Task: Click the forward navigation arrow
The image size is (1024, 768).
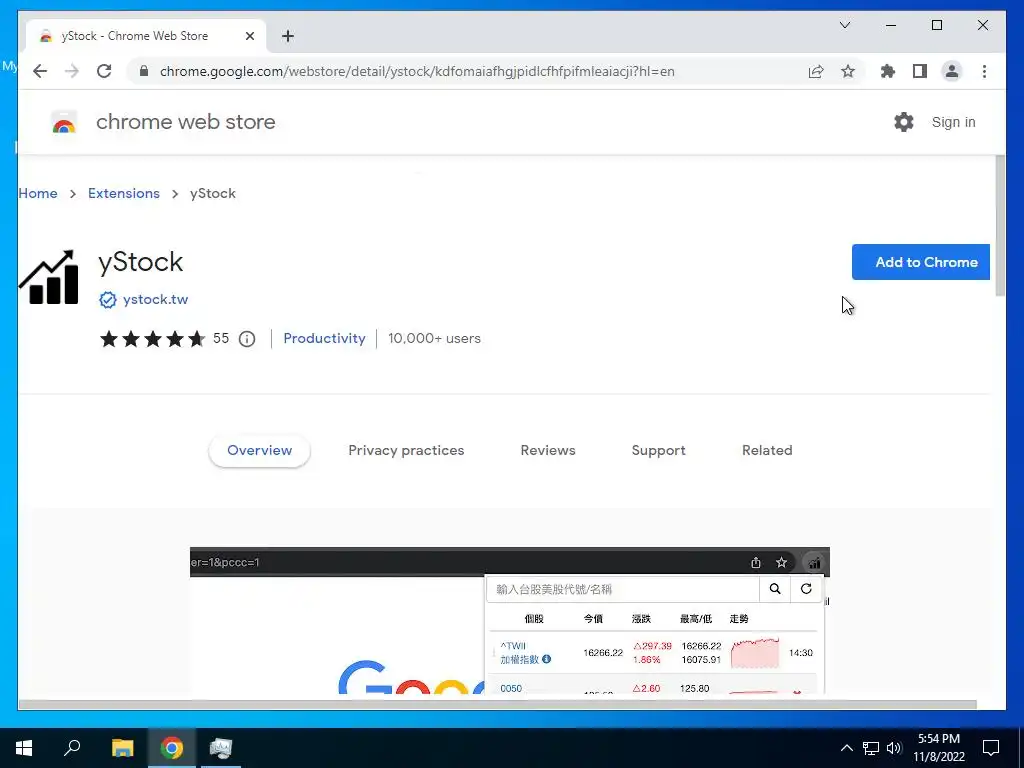Action: [x=72, y=71]
